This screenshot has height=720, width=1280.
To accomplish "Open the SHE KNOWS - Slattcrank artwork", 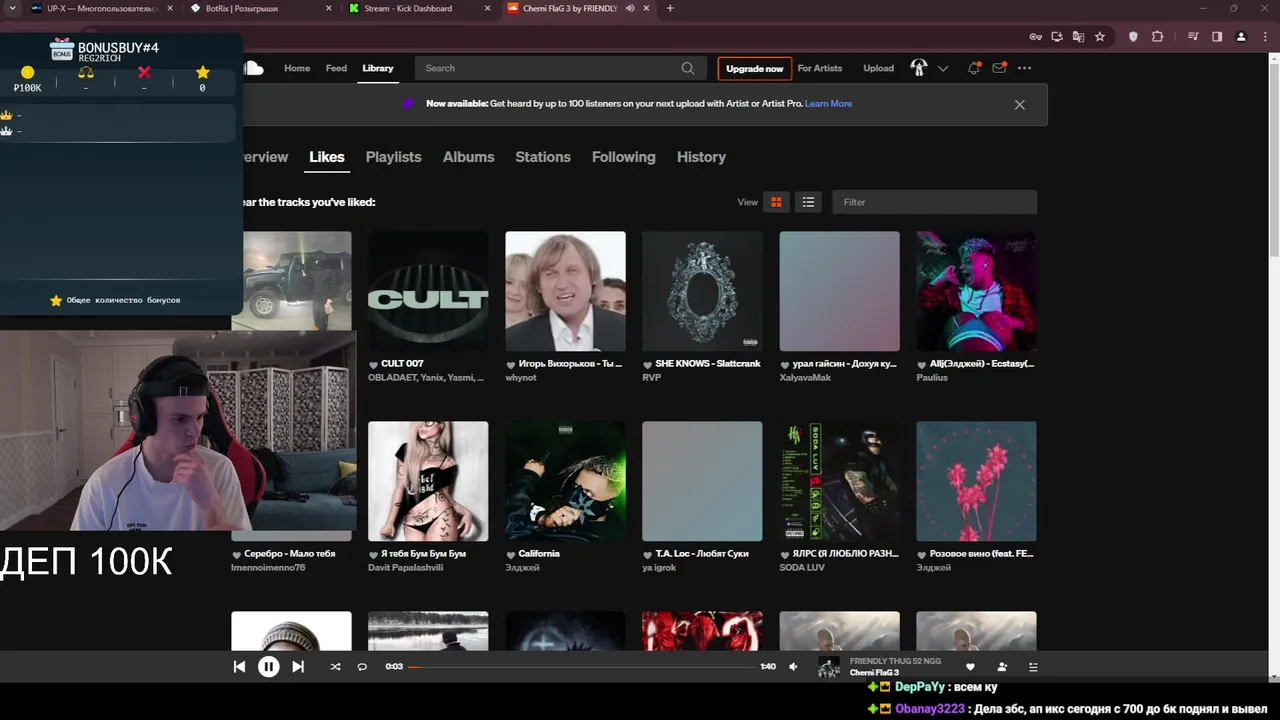I will [x=702, y=291].
